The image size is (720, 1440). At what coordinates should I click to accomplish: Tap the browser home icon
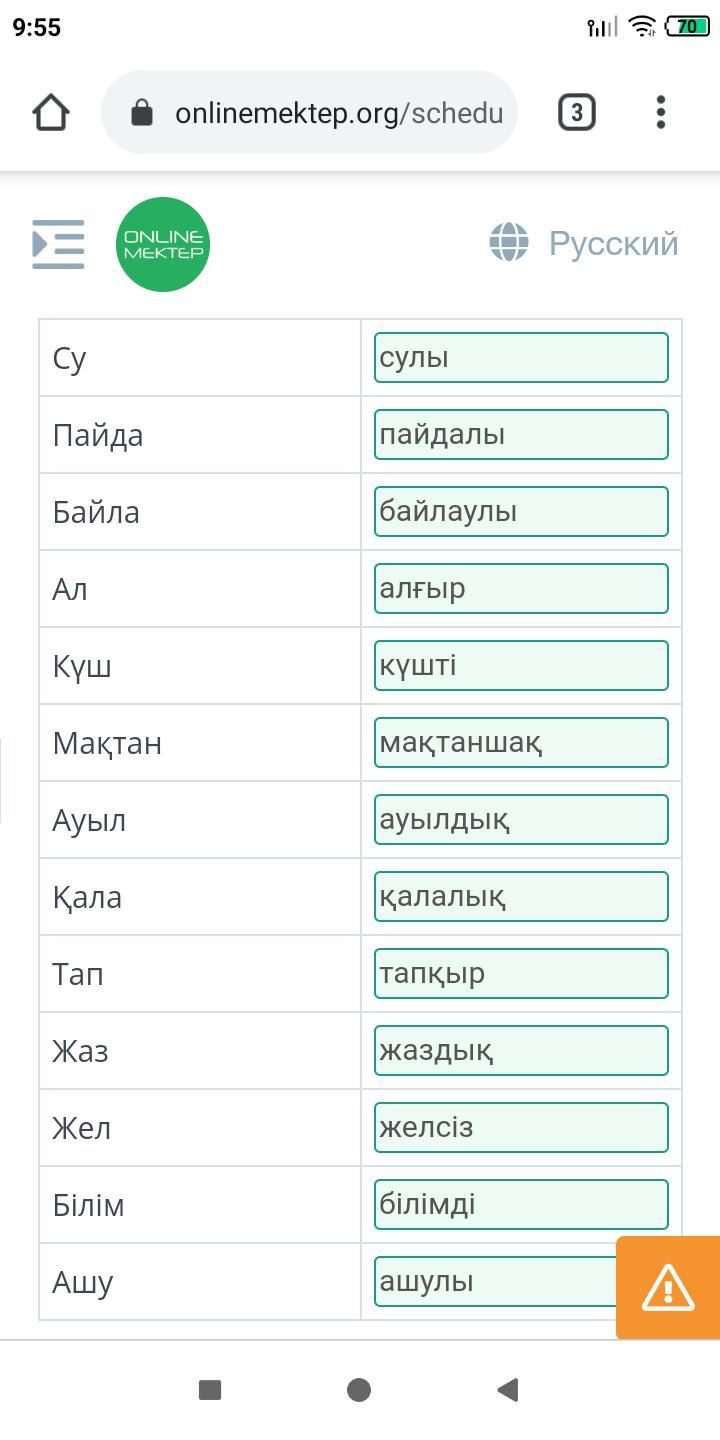point(51,112)
